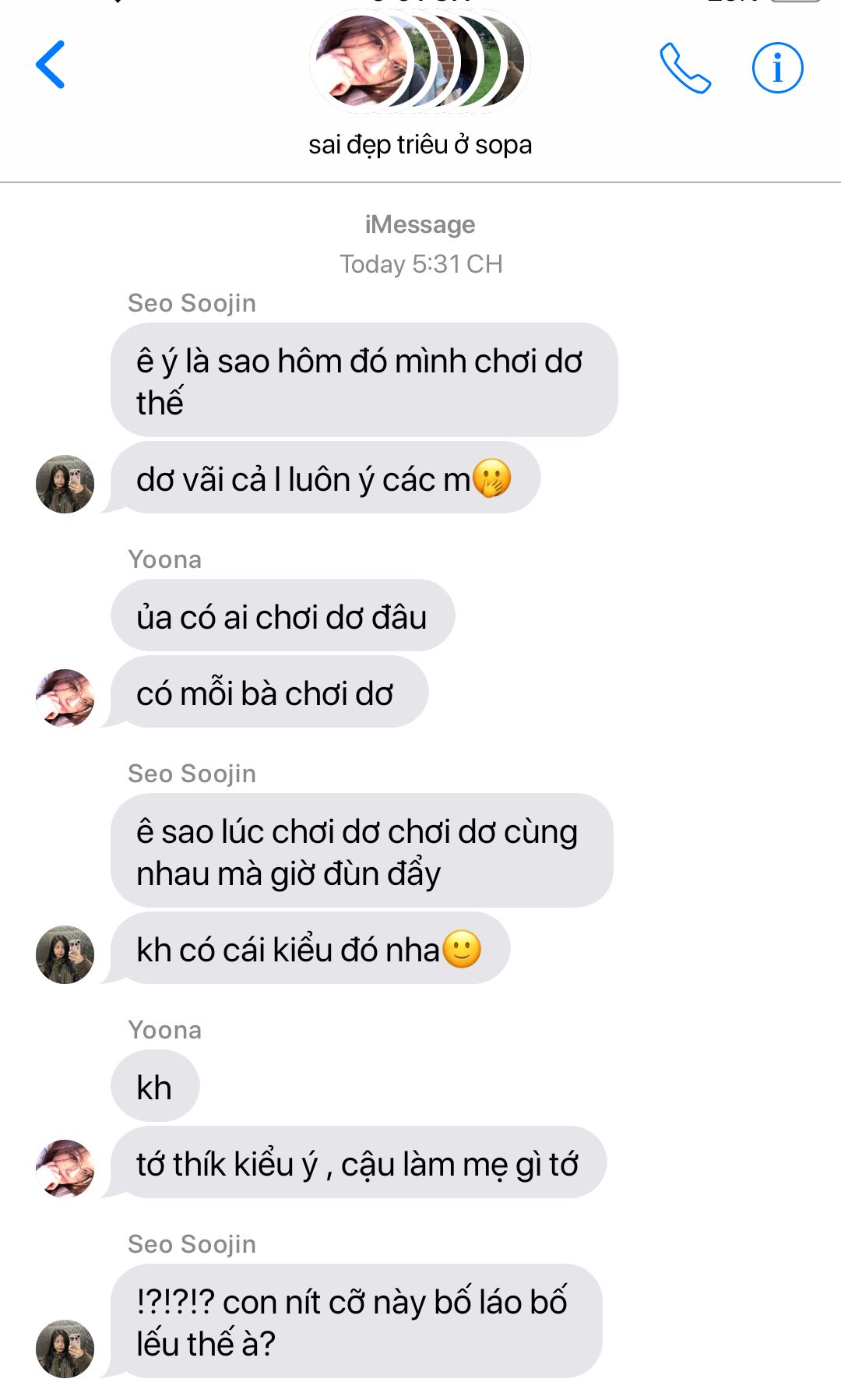This screenshot has height=1400, width=841.
Task: Select message 'ê sao lúc chơi dơ'
Action: pyautogui.click(x=362, y=851)
